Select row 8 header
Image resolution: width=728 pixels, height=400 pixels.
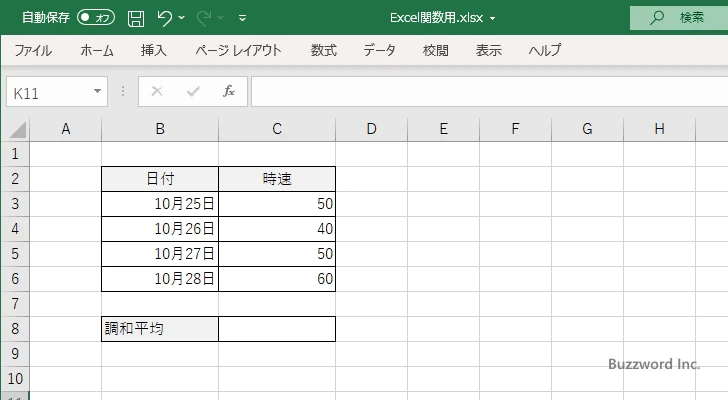[15, 329]
